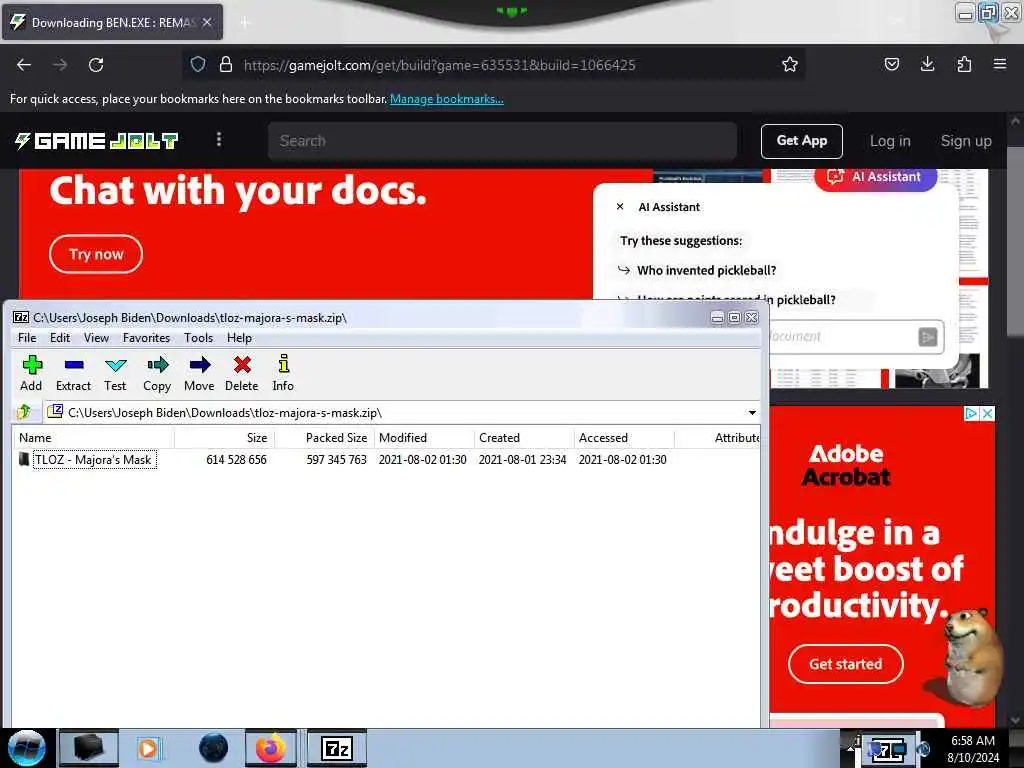Sort by the Accessed column header
The width and height of the screenshot is (1024, 768).
[624, 438]
